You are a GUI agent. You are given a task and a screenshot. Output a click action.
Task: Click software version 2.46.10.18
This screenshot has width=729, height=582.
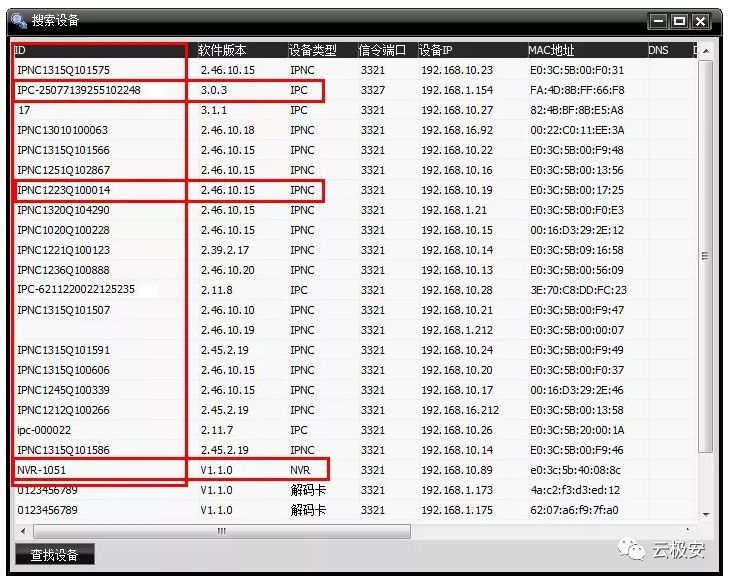(x=228, y=130)
